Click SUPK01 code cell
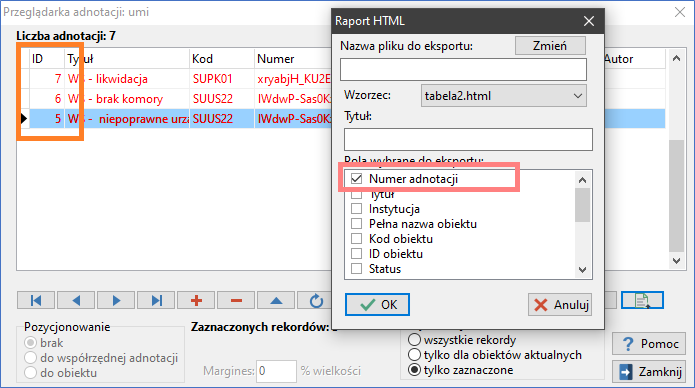695x388 pixels. click(222, 79)
